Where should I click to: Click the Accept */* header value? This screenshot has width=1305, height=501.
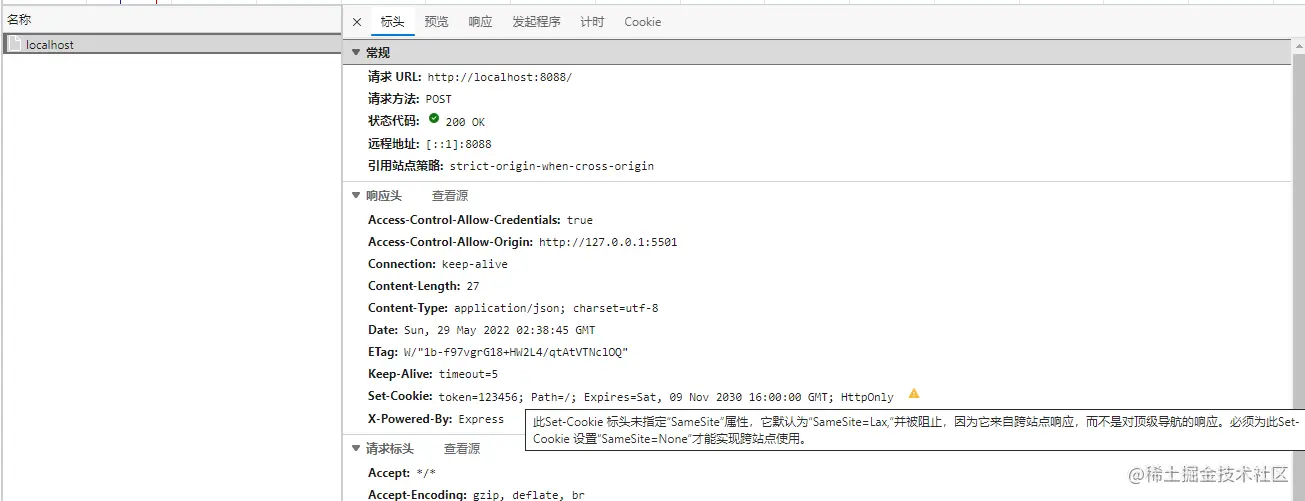coord(425,473)
